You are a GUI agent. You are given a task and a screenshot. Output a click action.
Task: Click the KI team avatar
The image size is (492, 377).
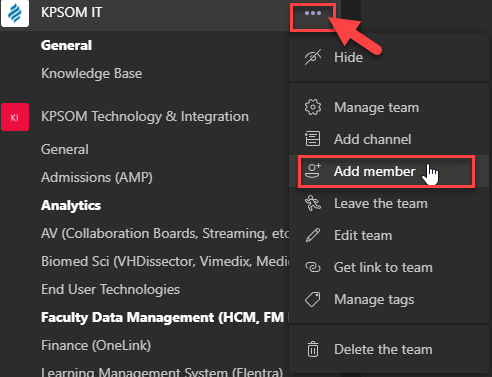15,117
